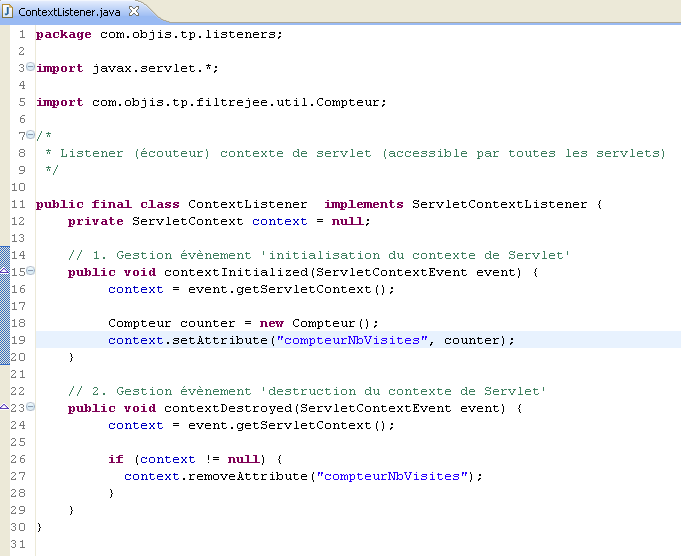
Task: Click "compteurNbVisites" string on line 19
Action: point(352,340)
